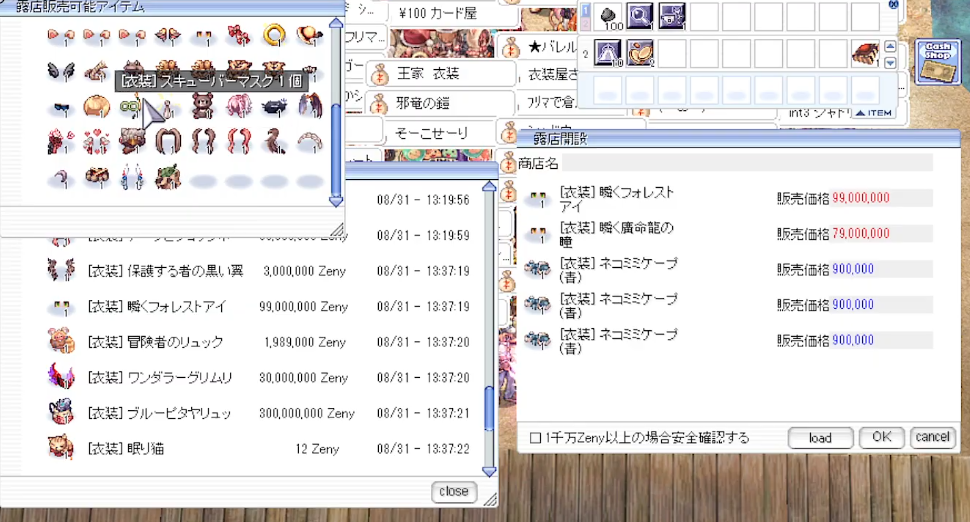The height and width of the screenshot is (522, 970).
Task: Click the 眠り猫 item icon in log
Action: coord(61,448)
